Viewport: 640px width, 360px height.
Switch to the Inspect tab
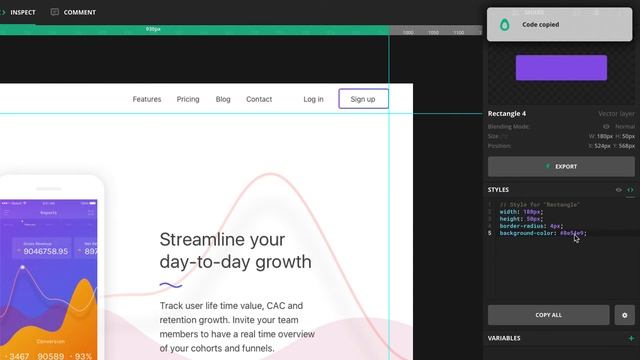pos(22,12)
